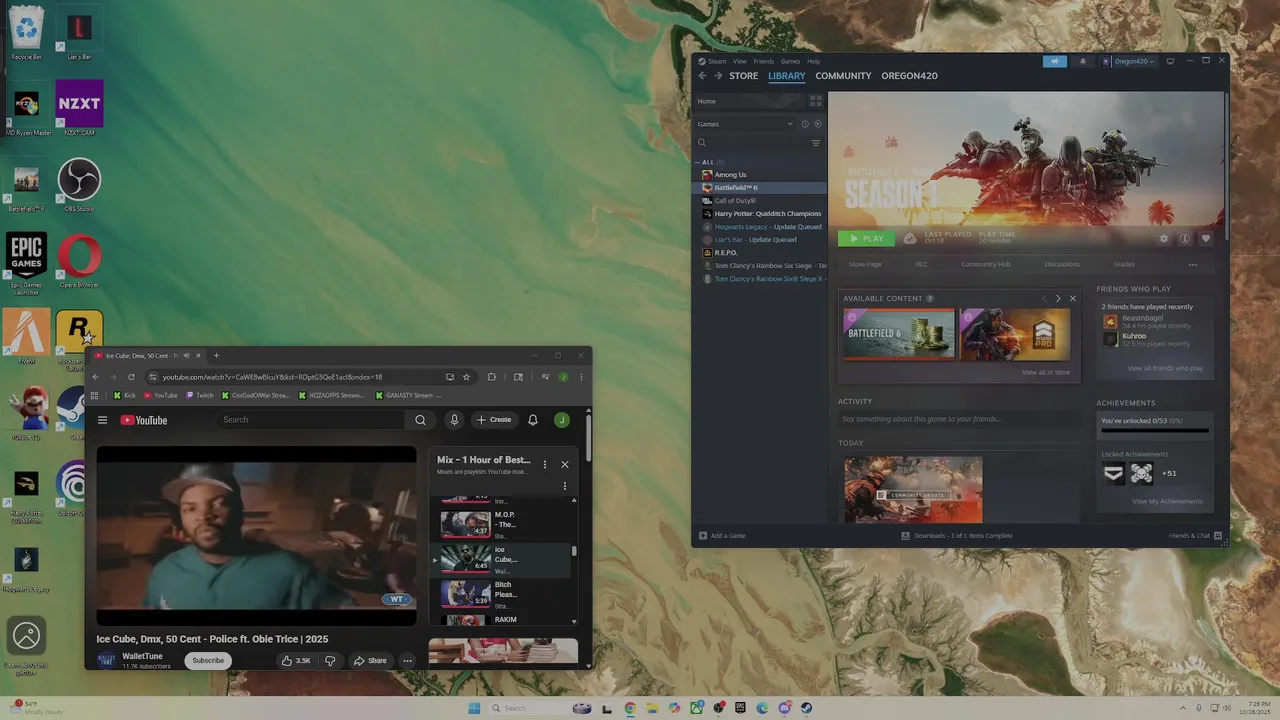
Task: Dislike the Ice Cube video
Action: coord(331,660)
